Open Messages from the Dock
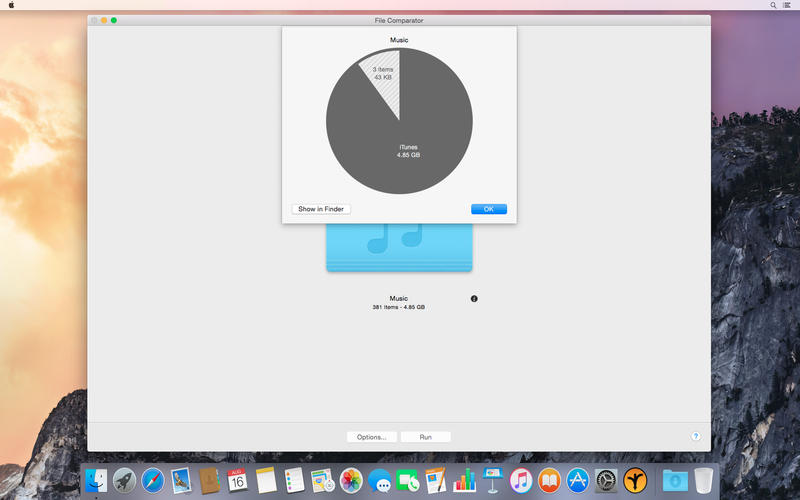This screenshot has height=500, width=800. pyautogui.click(x=379, y=480)
